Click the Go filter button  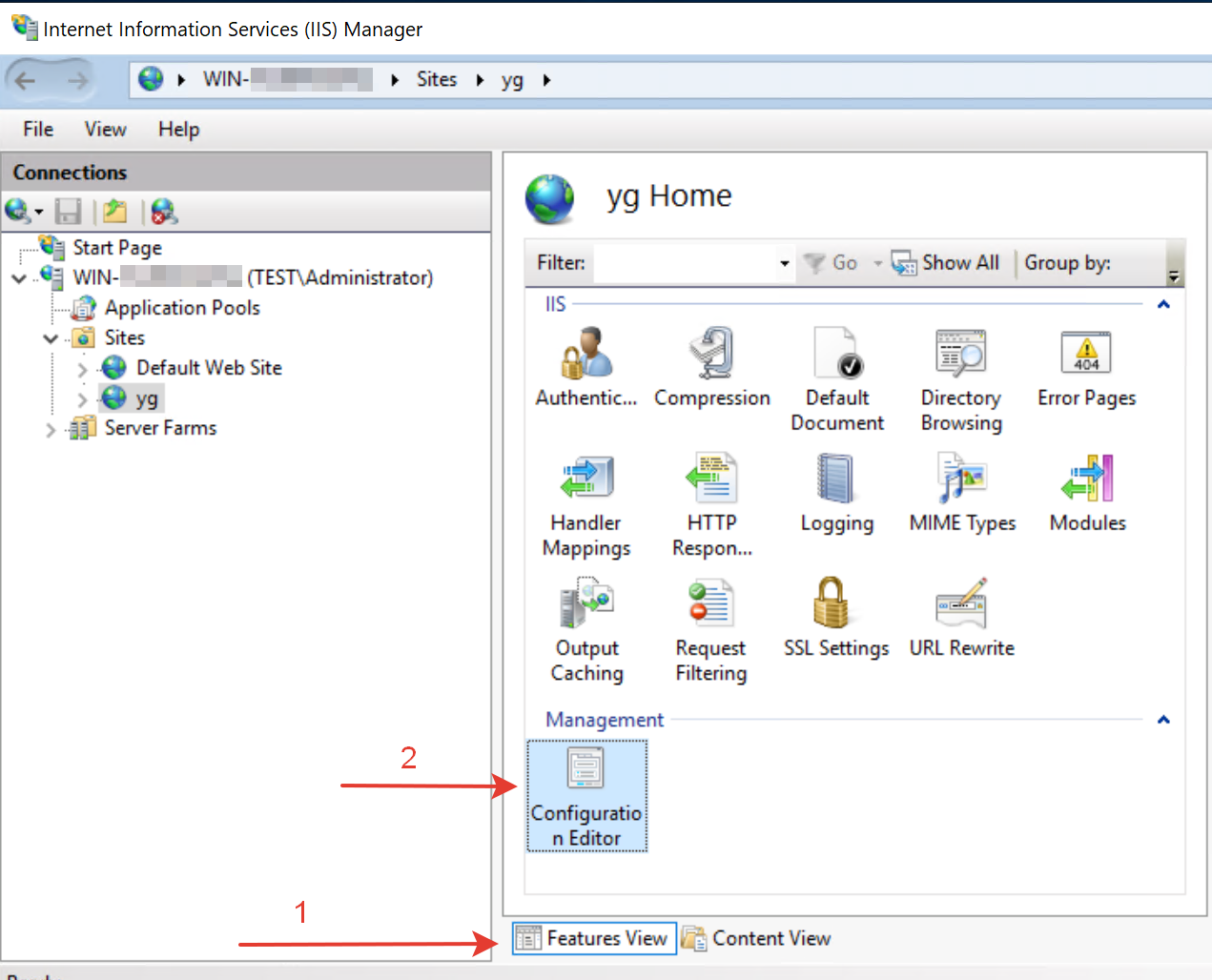tap(831, 263)
